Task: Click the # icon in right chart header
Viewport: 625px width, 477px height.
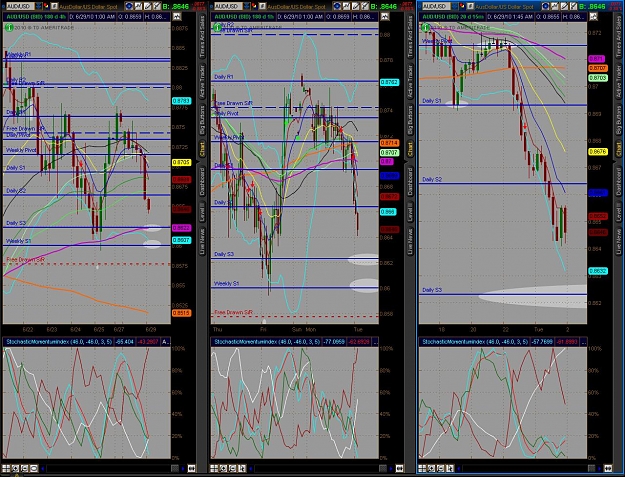Action: (470, 6)
